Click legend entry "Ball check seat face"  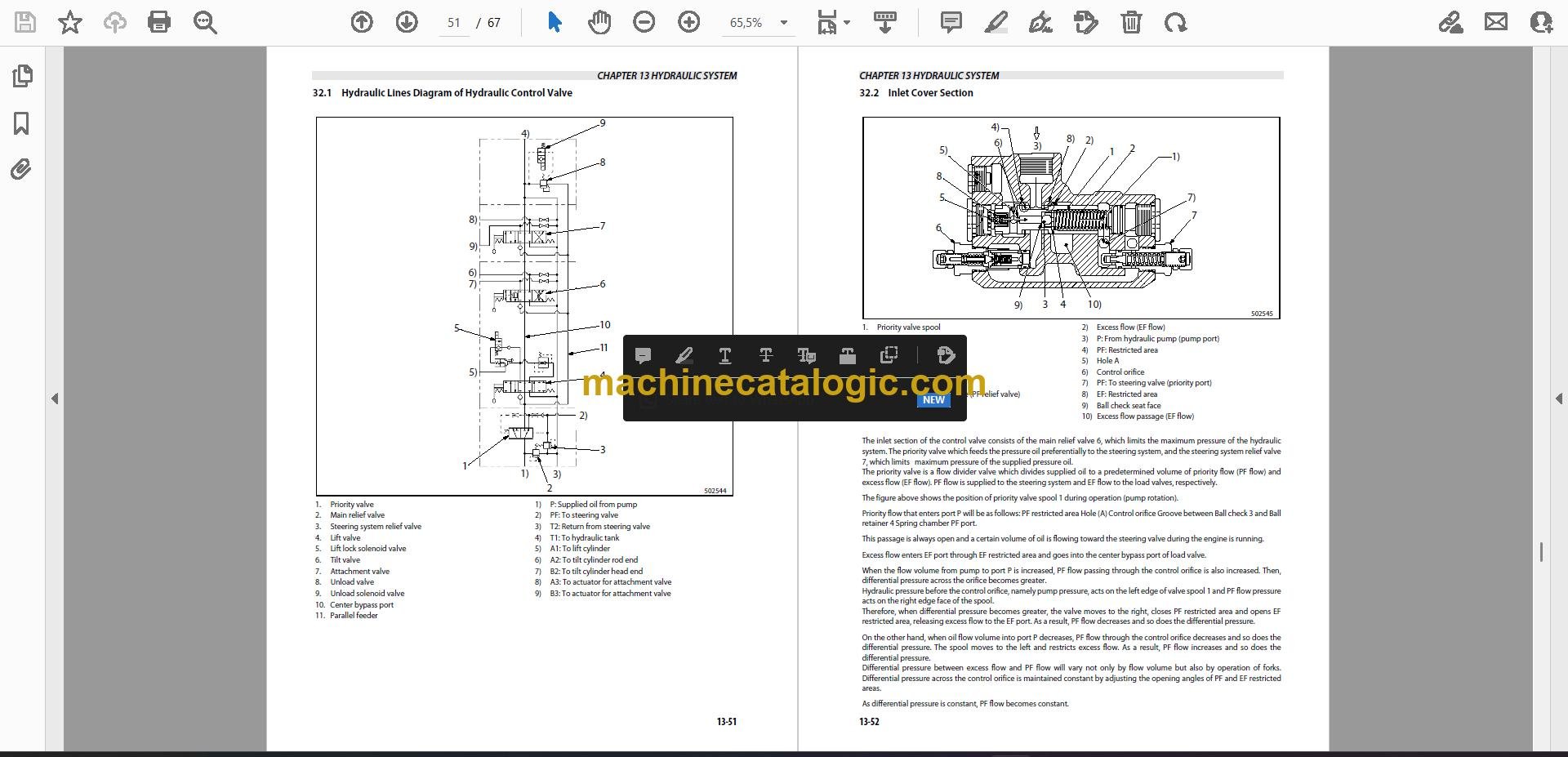(x=1129, y=406)
